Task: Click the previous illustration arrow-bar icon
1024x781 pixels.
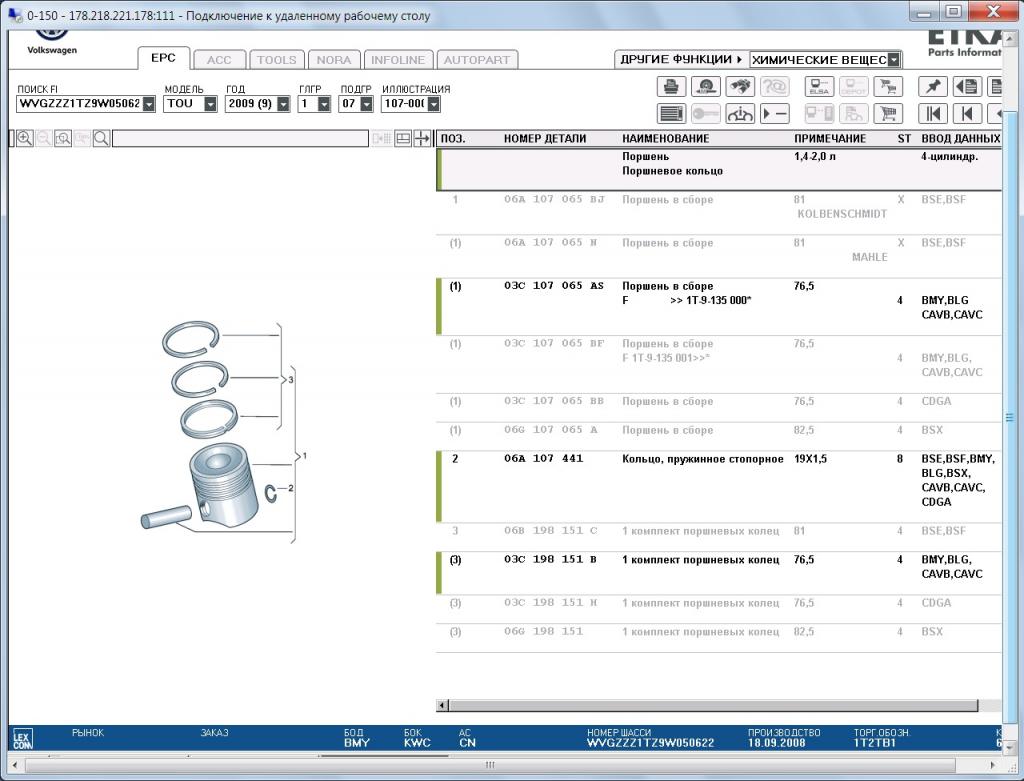Action: pos(967,114)
